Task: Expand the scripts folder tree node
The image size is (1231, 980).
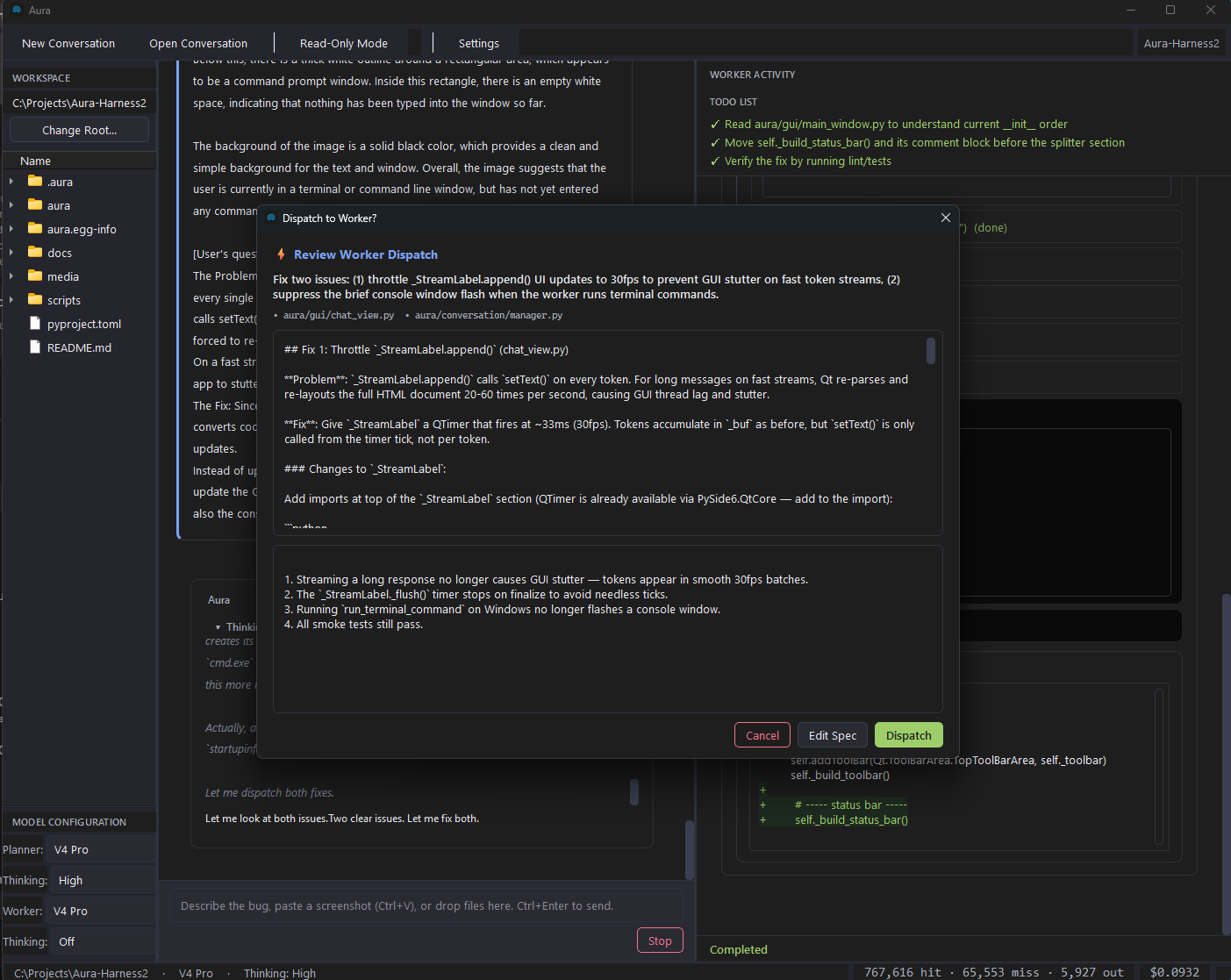Action: click(11, 300)
